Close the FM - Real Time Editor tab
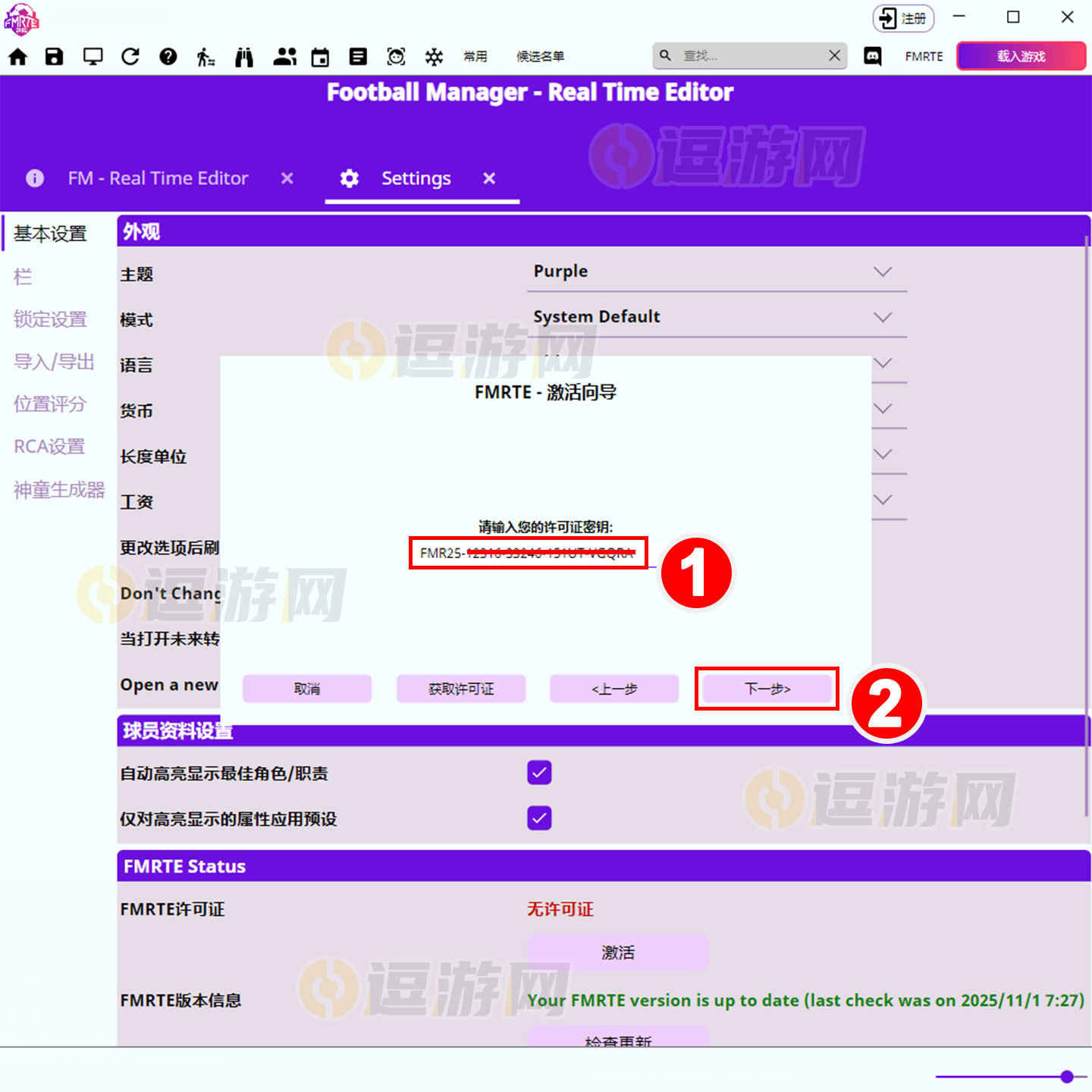The image size is (1092, 1092). [287, 178]
